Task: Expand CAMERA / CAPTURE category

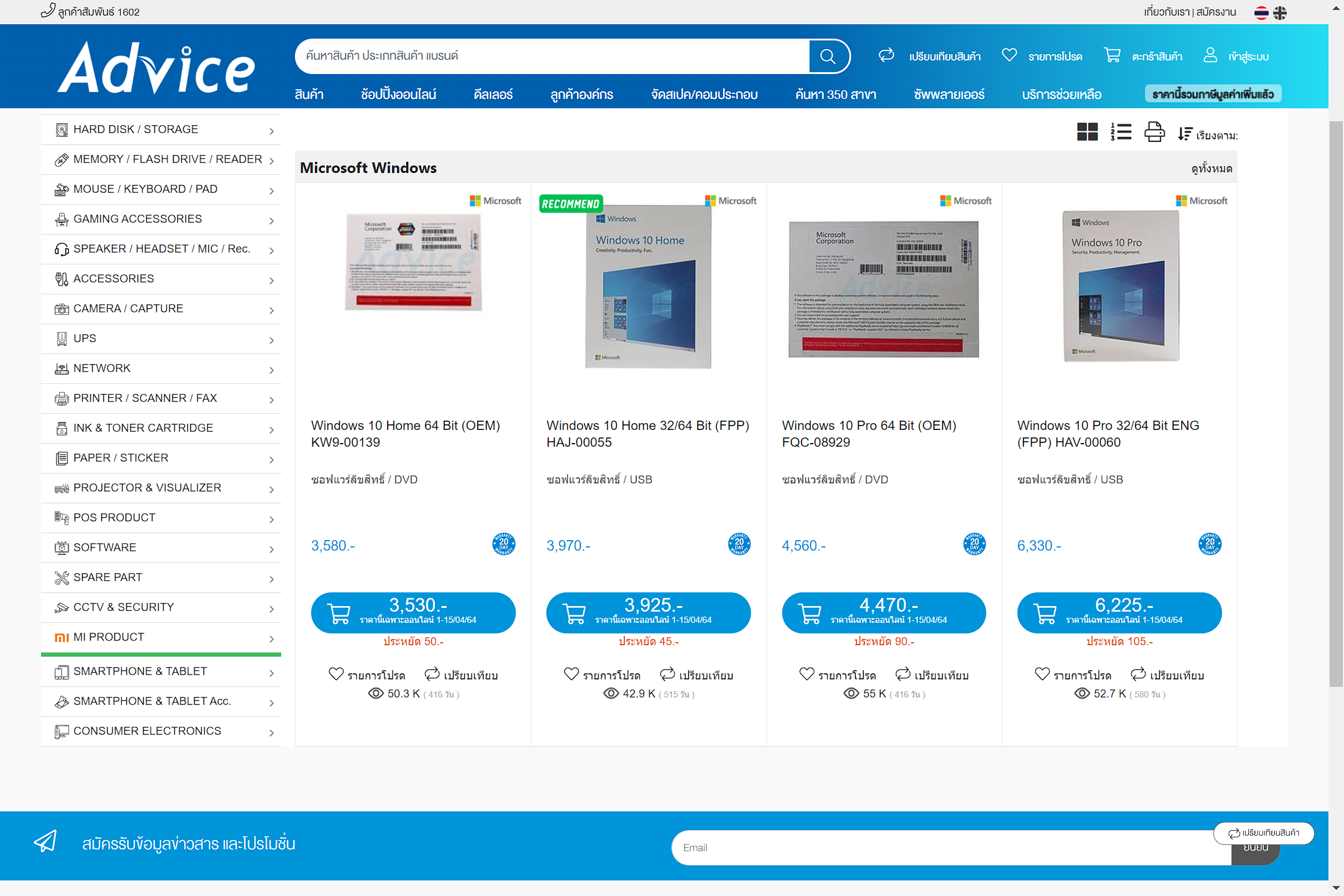Action: click(x=161, y=309)
